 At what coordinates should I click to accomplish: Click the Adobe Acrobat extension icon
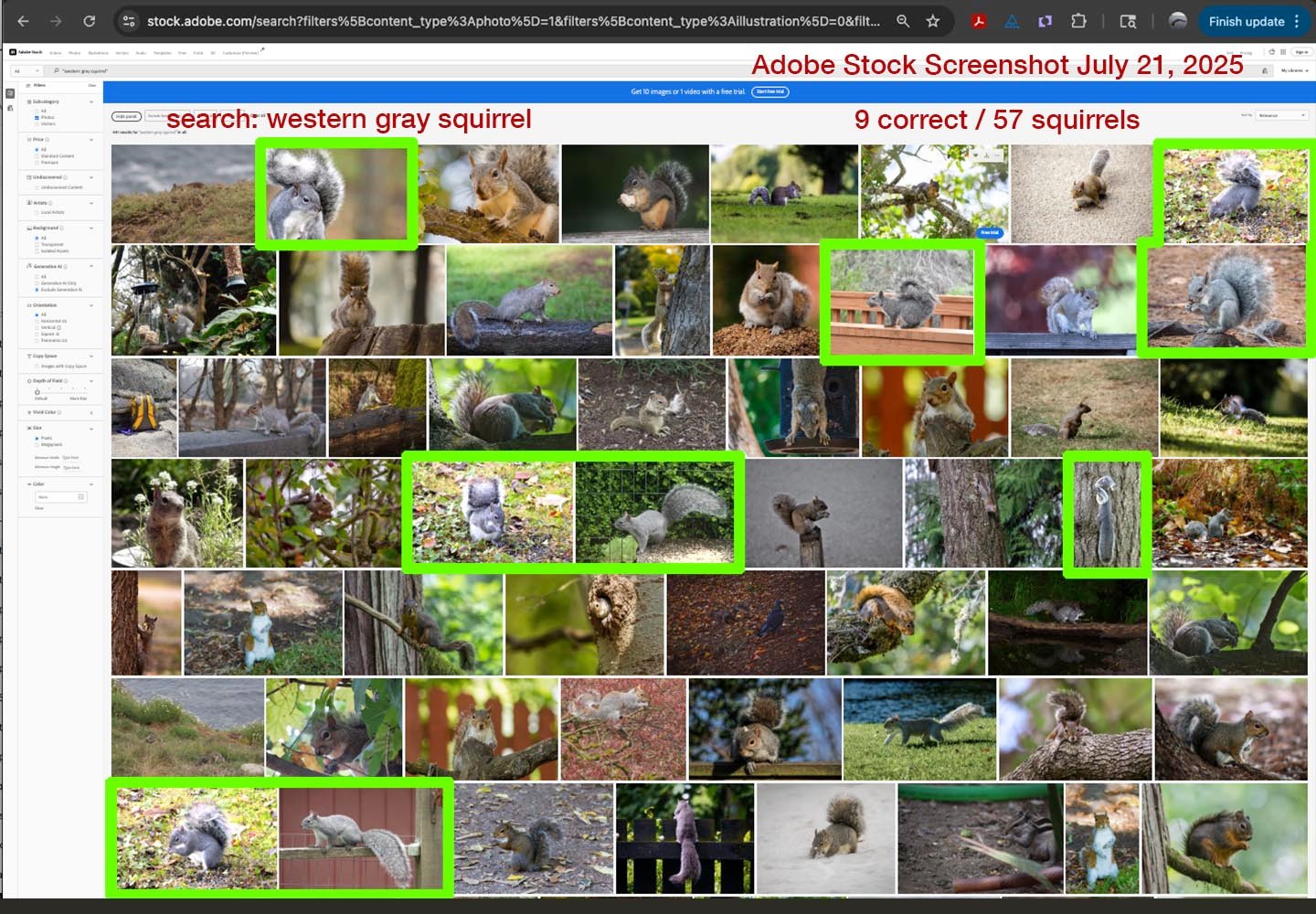979,21
